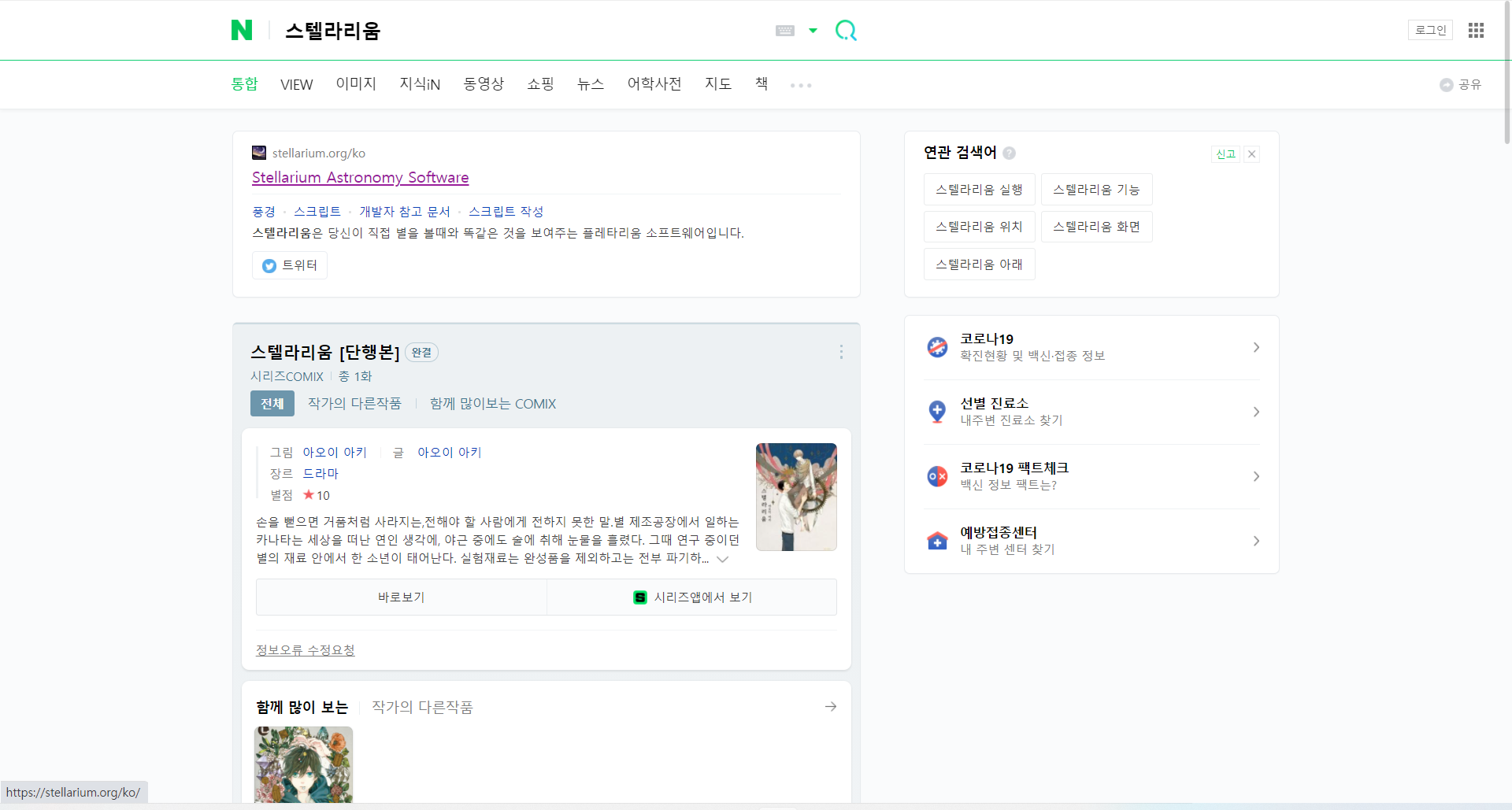Open the 풍경 sublink
Screen dimensions: 1512x810
coord(264,211)
